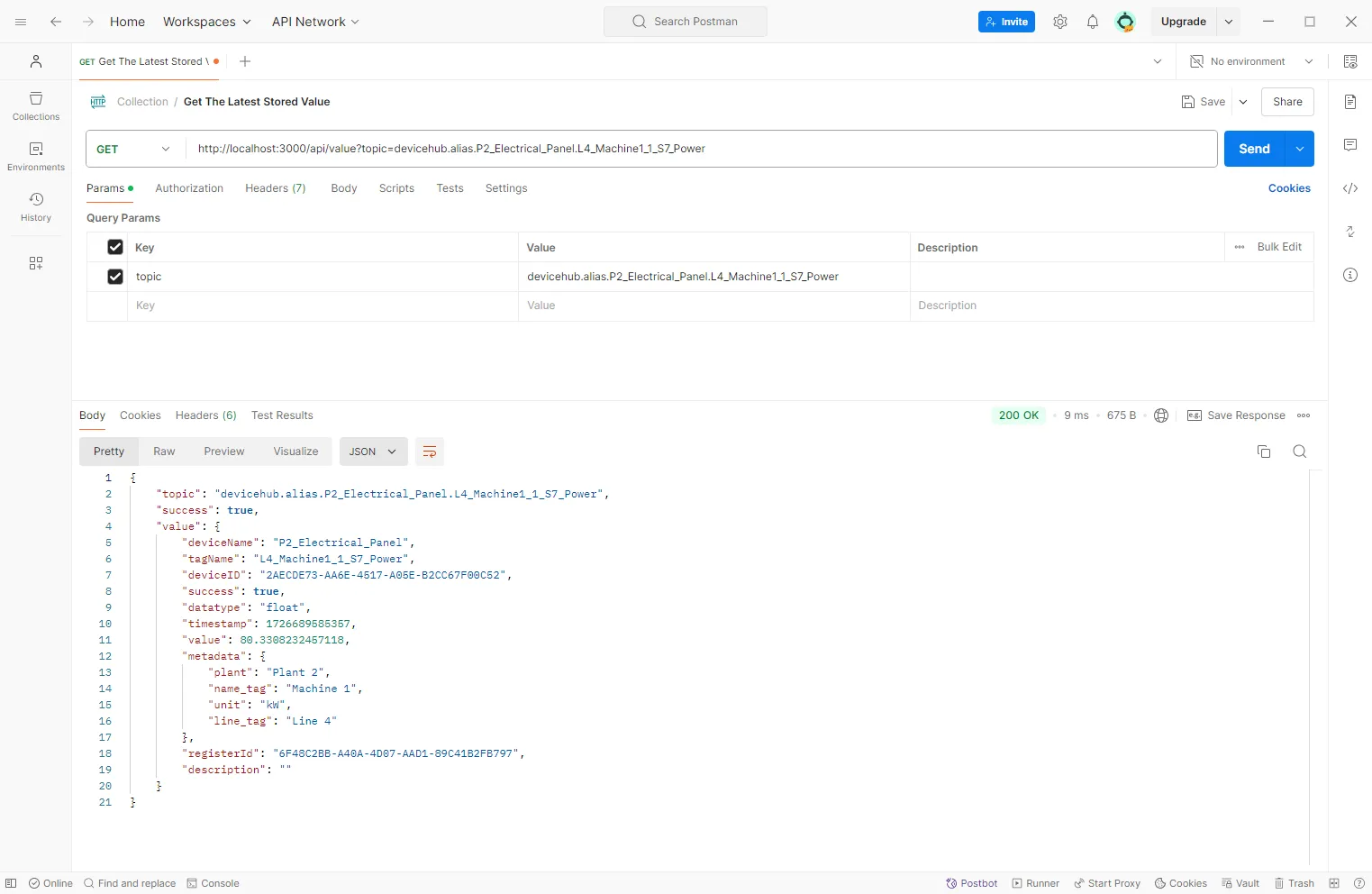1372x894 pixels.
Task: Share this request
Action: pyautogui.click(x=1287, y=102)
